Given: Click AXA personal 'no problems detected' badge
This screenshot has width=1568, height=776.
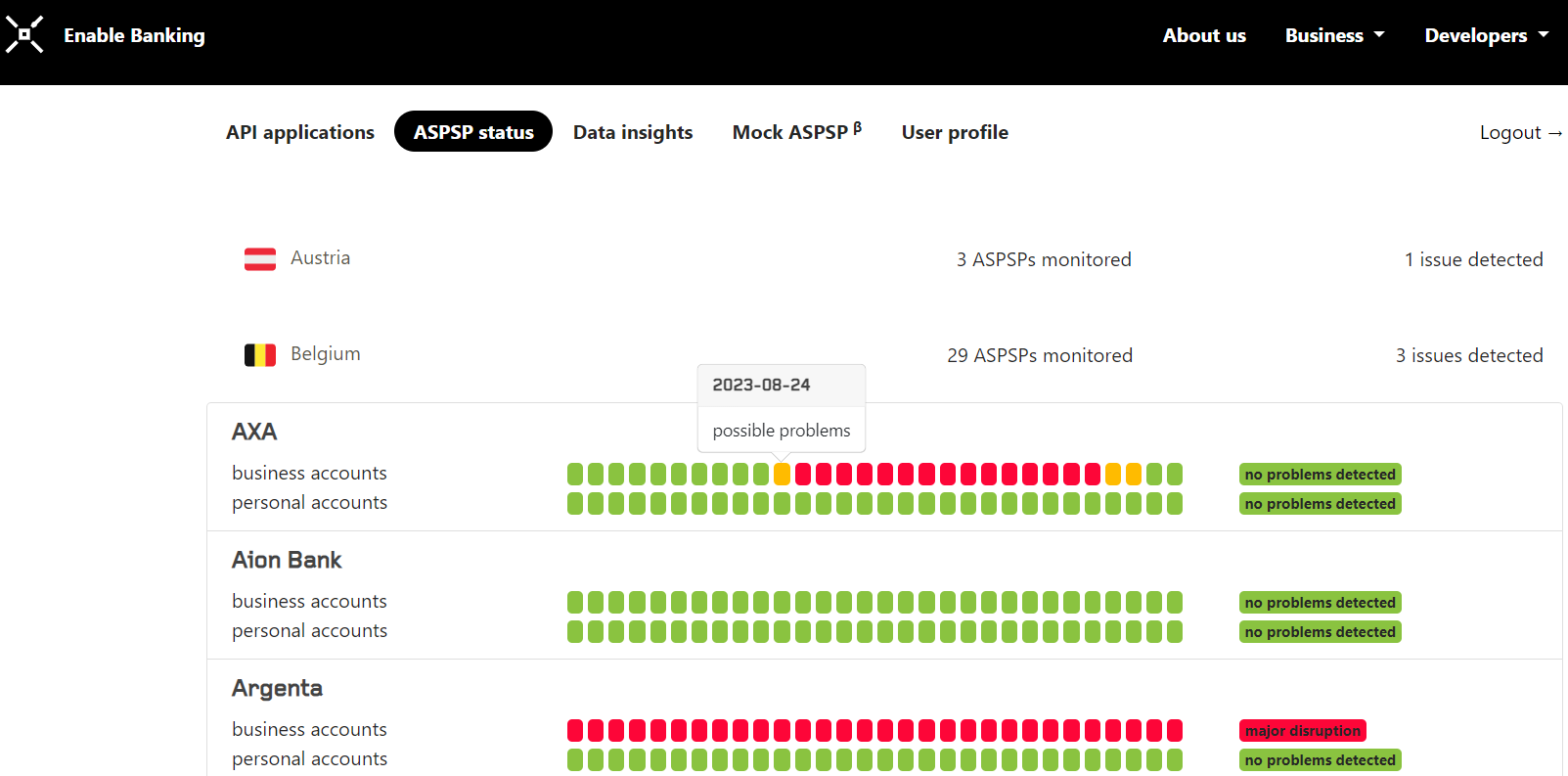Looking at the screenshot, I should 1320,504.
